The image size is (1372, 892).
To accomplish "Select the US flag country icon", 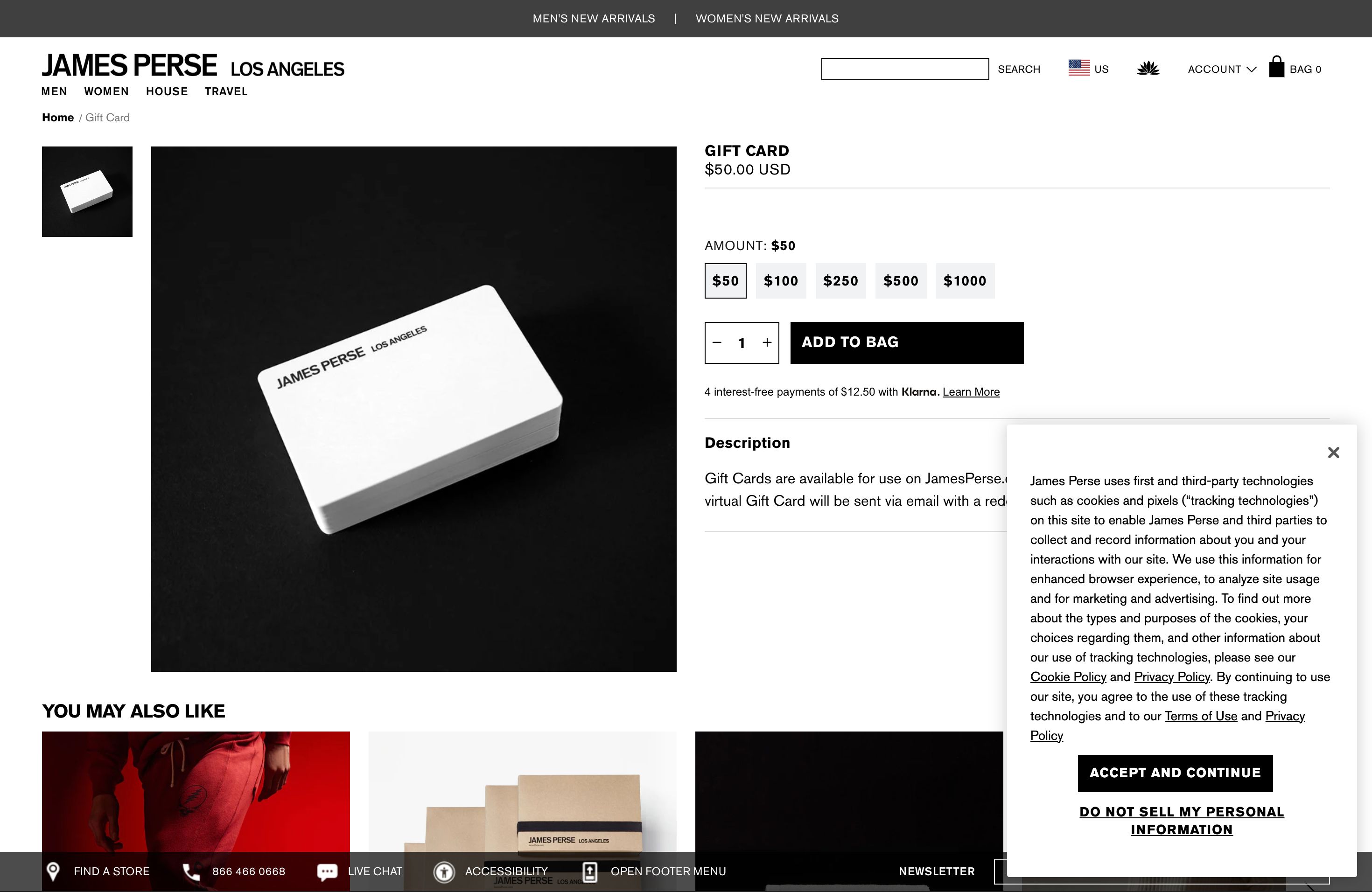I will point(1078,68).
